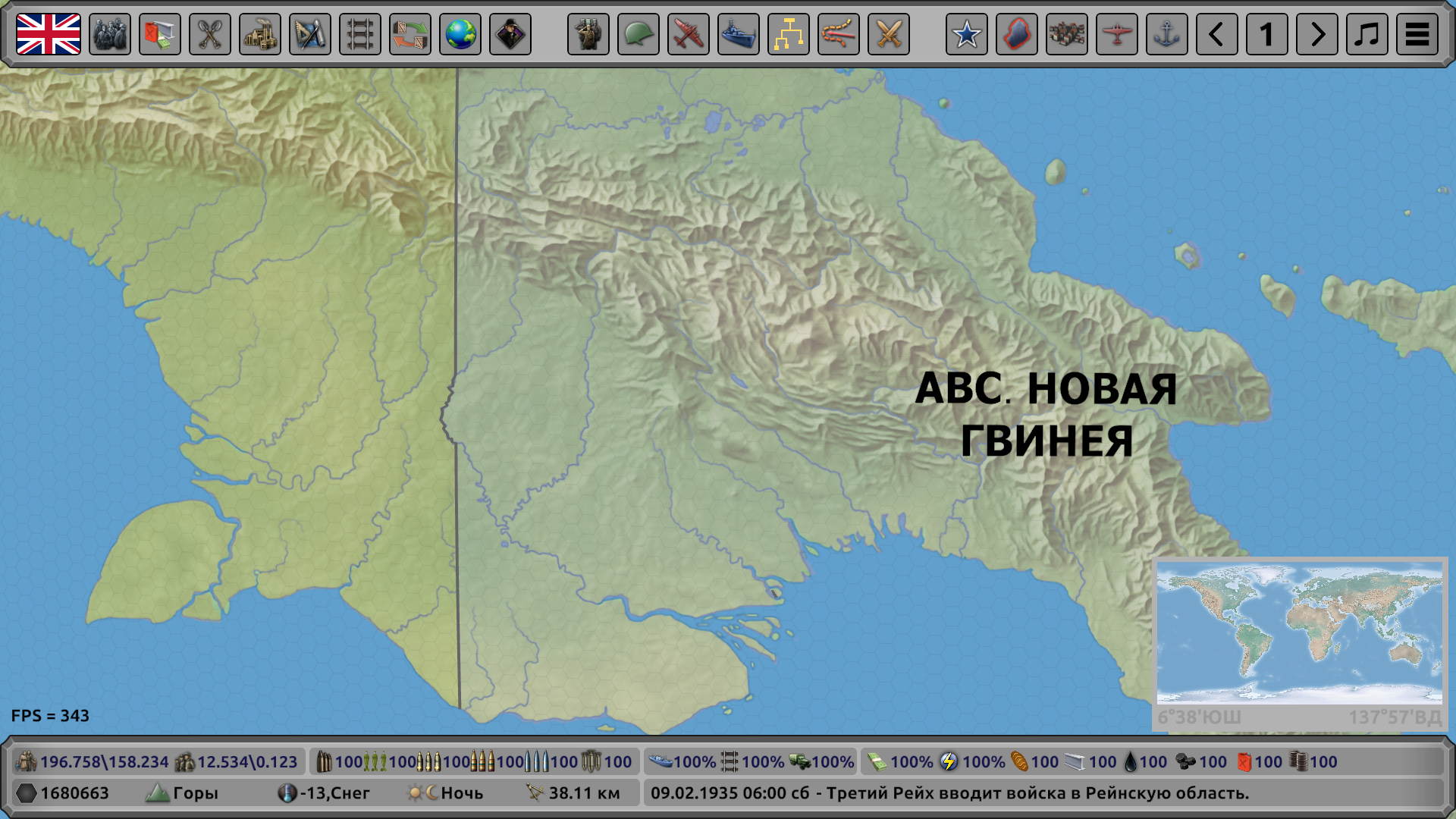Viewport: 1456px width, 819px height.
Task: Click the music note button
Action: (1367, 34)
